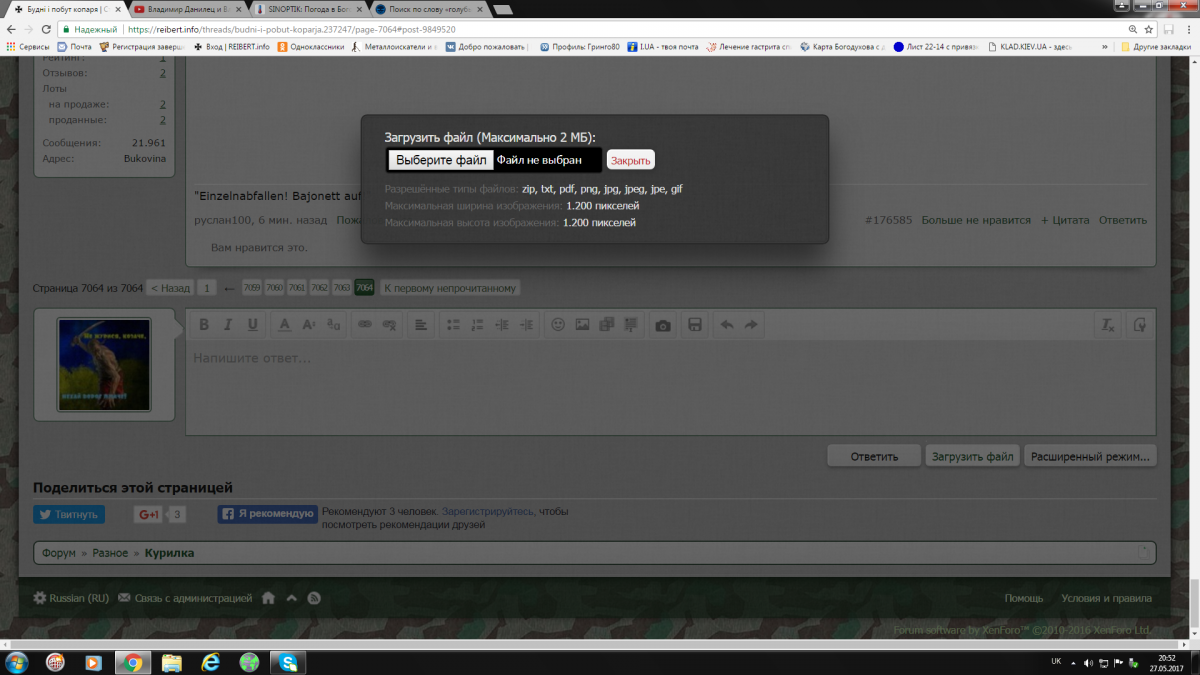Open Курилка breadcrumb link

coord(170,553)
